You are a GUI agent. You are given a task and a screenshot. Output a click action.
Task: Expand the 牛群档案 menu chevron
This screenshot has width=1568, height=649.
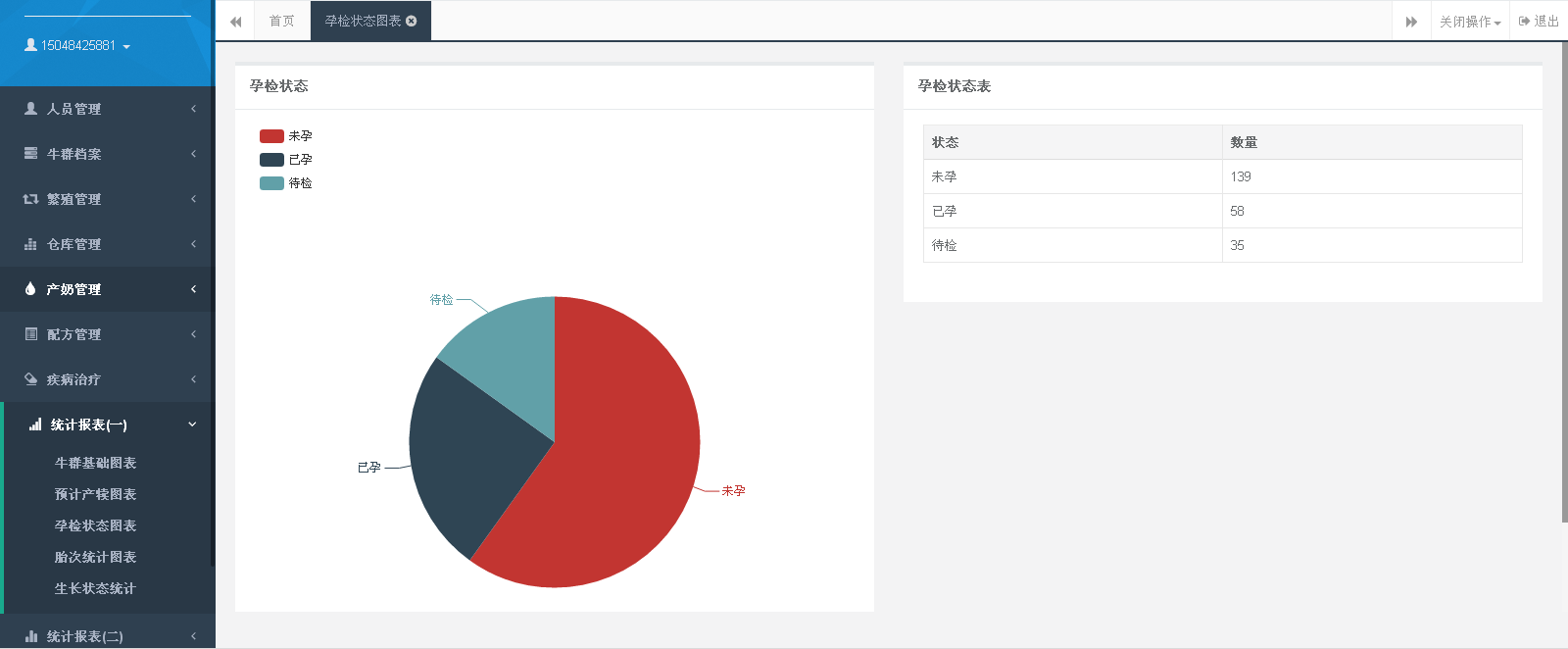193,154
